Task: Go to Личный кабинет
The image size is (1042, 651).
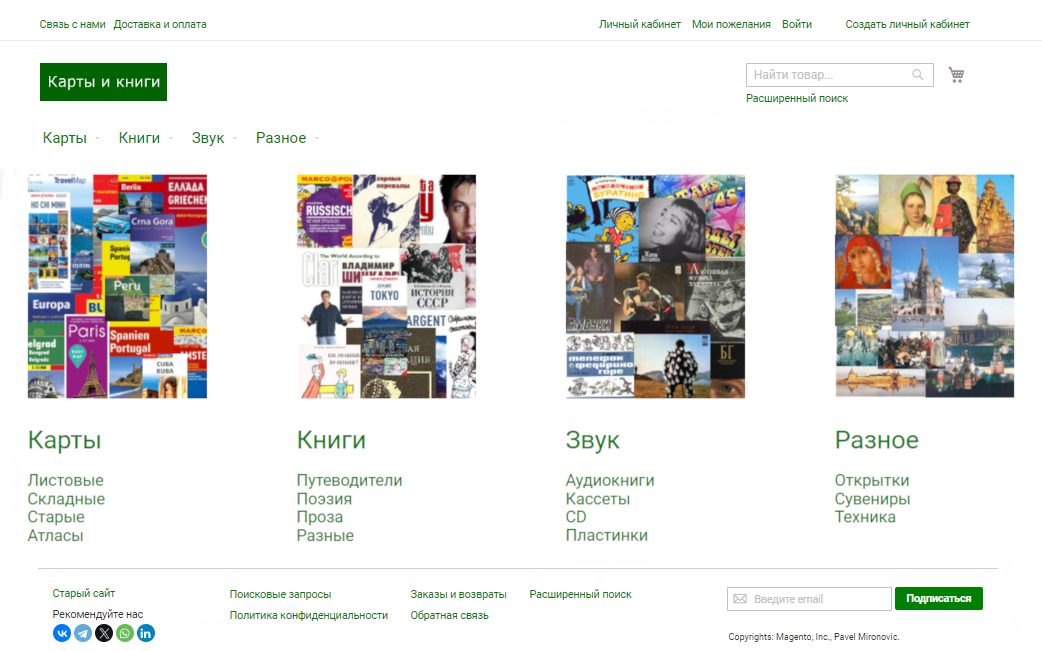Action: [640, 24]
